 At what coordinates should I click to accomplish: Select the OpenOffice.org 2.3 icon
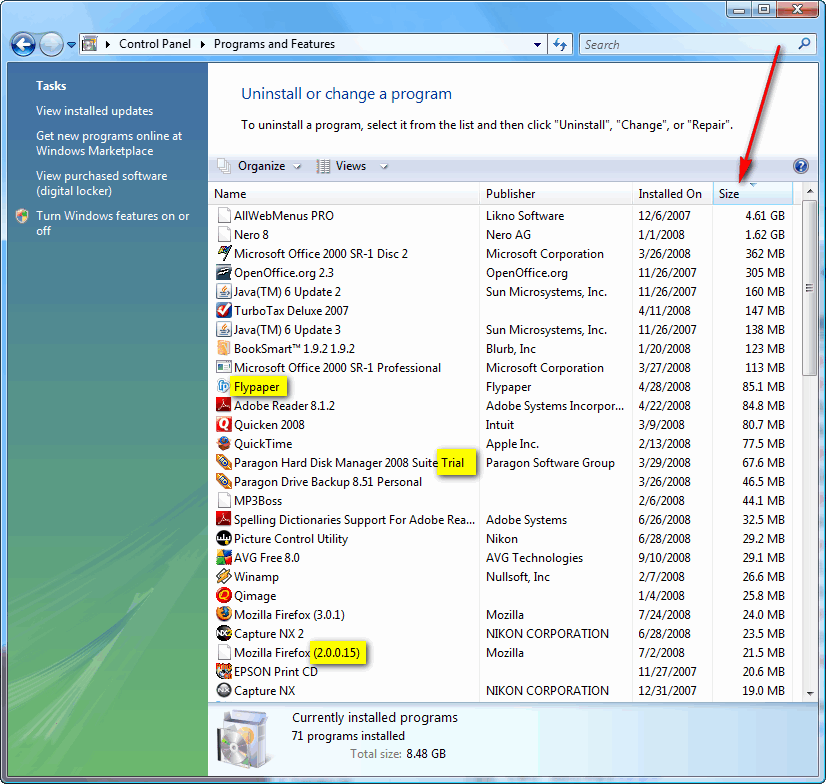click(x=224, y=272)
